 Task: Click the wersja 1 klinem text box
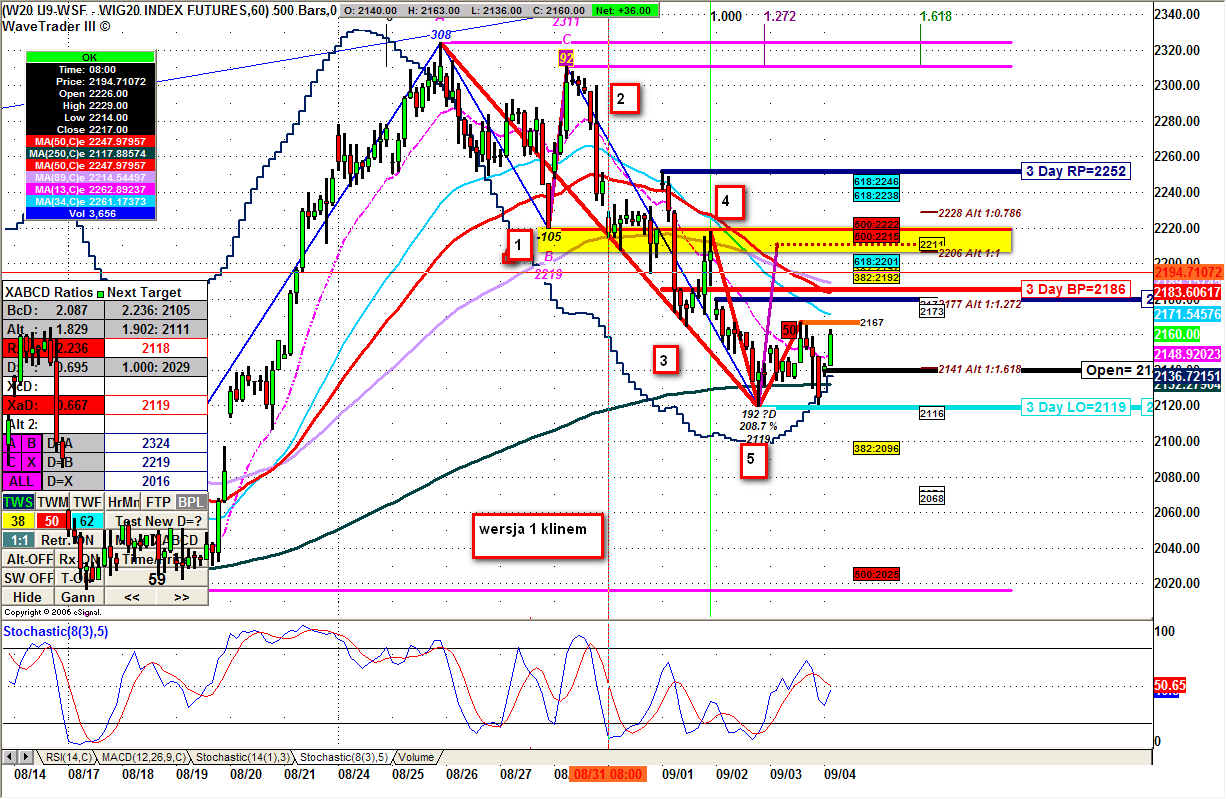click(539, 535)
